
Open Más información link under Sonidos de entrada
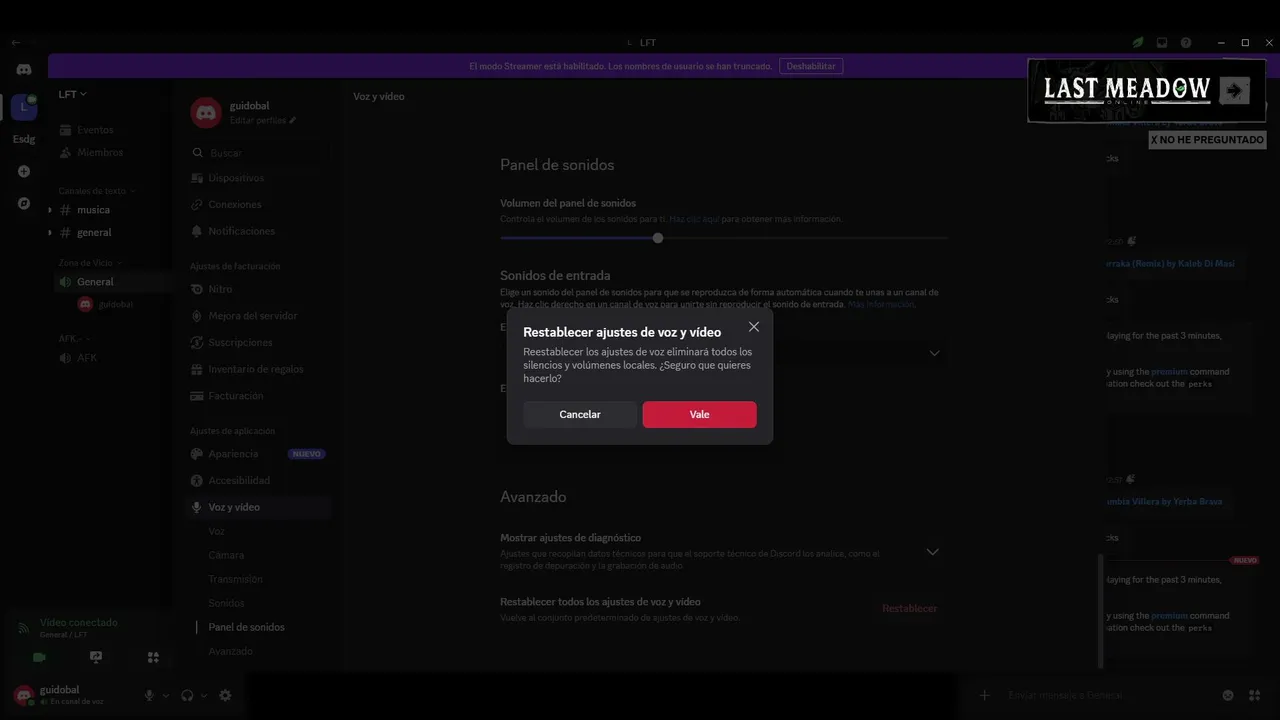pos(881,304)
